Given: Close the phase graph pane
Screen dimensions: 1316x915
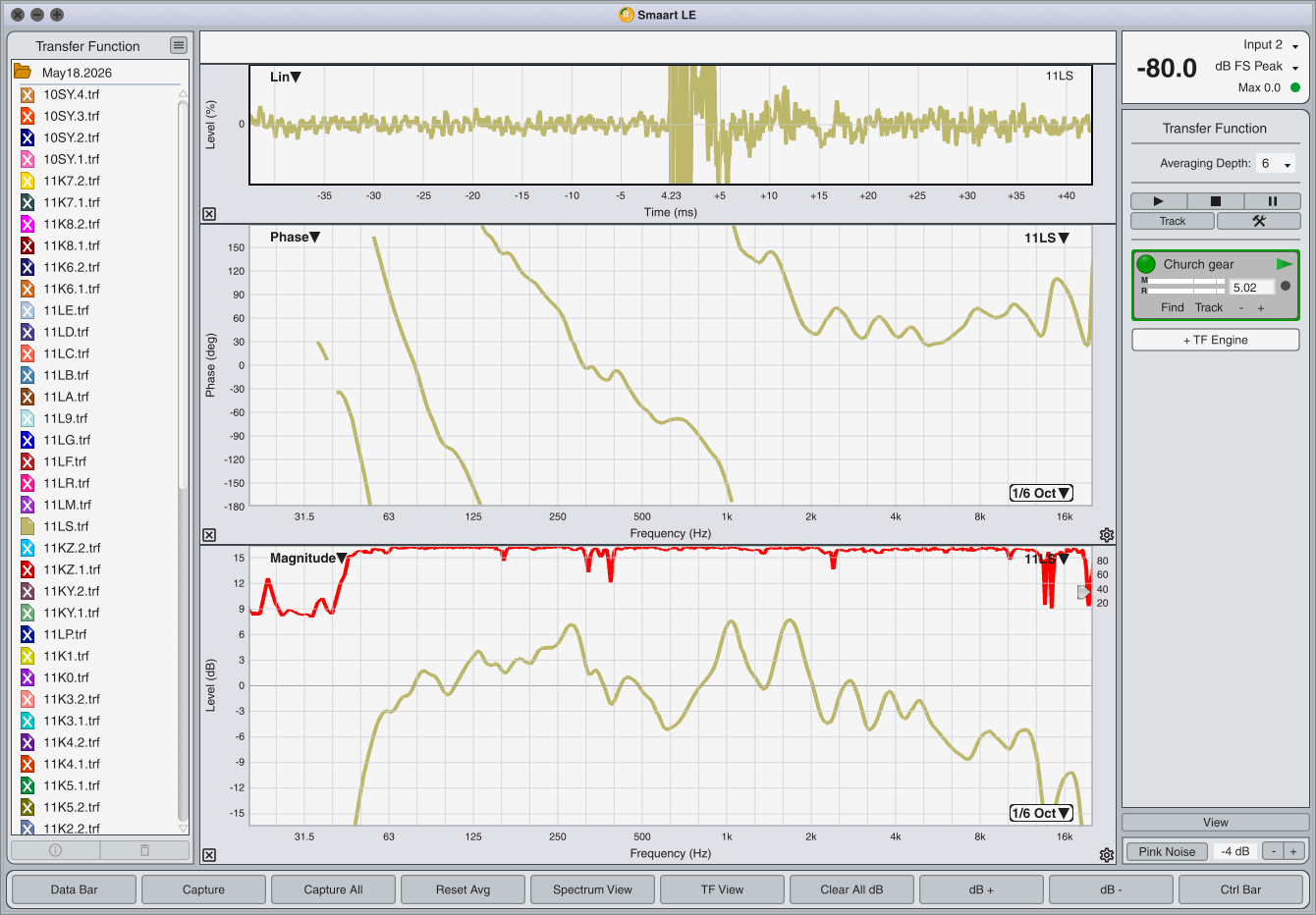Looking at the screenshot, I should pyautogui.click(x=209, y=535).
